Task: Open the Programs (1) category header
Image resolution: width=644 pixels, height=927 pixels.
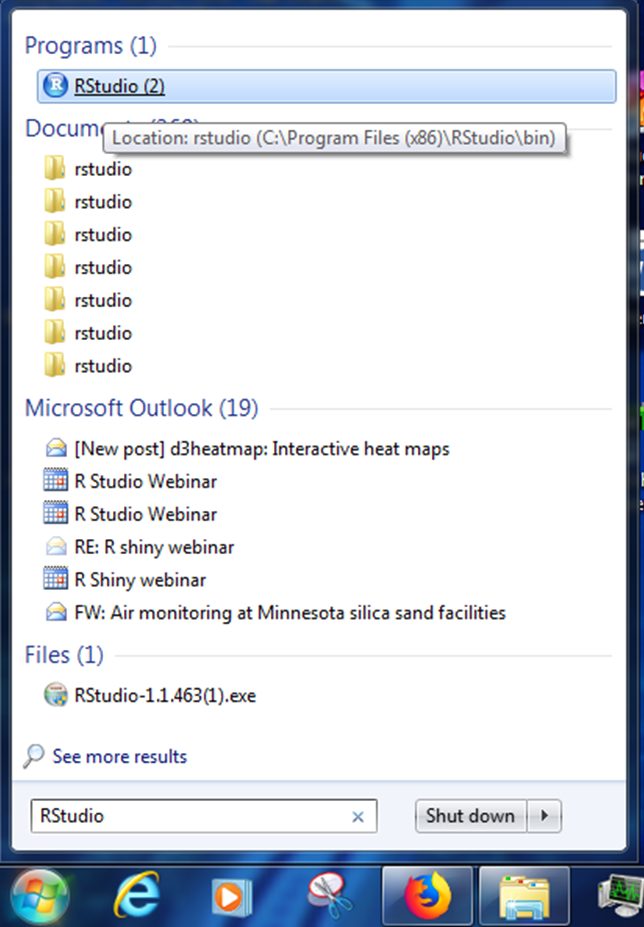Action: 90,46
